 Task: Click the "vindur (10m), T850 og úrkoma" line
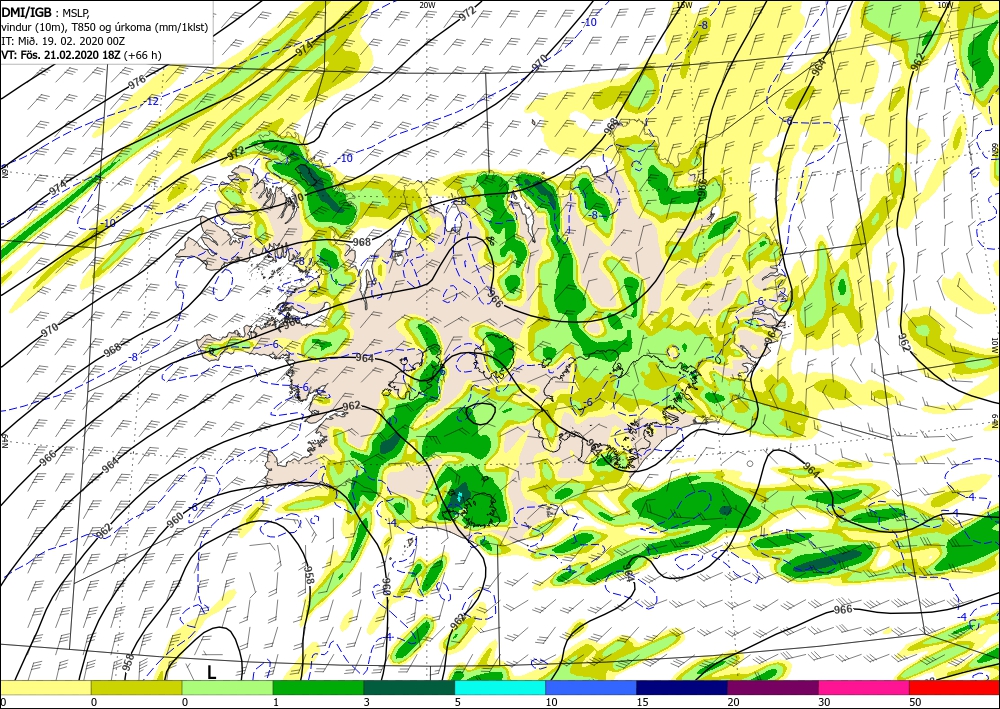(x=104, y=27)
